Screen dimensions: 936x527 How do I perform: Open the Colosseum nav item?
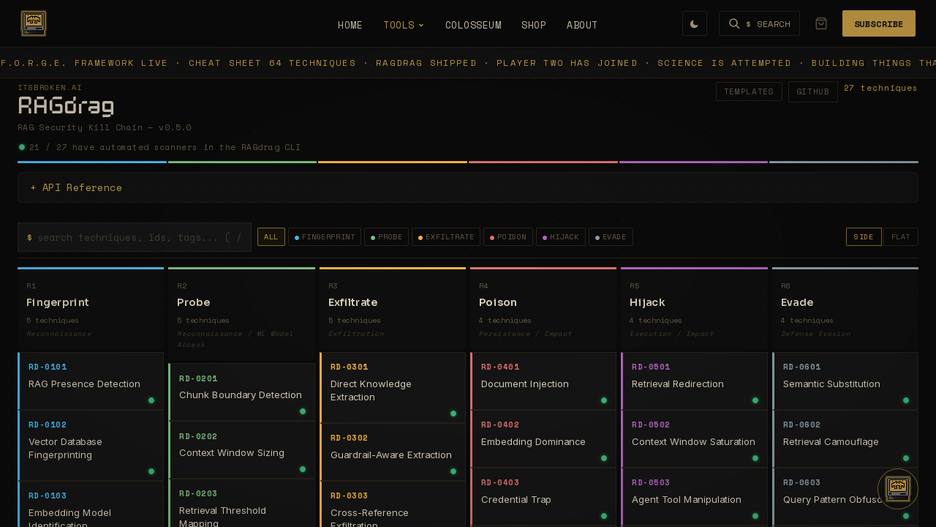pos(473,25)
